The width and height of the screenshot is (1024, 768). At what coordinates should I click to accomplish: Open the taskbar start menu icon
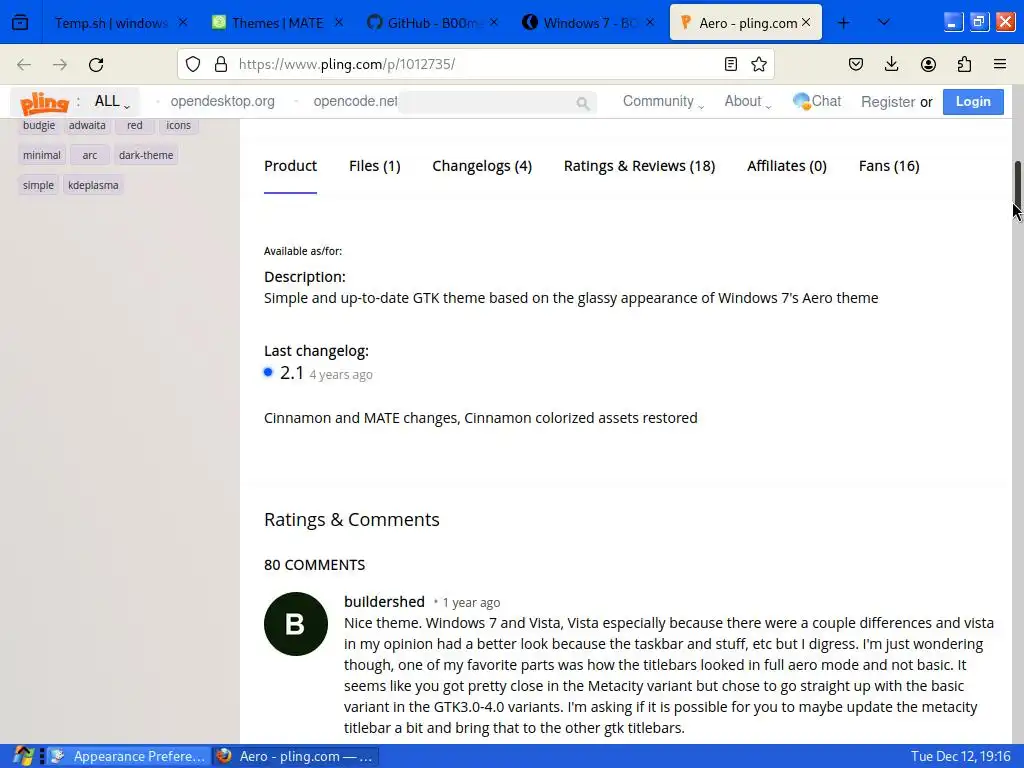click(x=24, y=756)
